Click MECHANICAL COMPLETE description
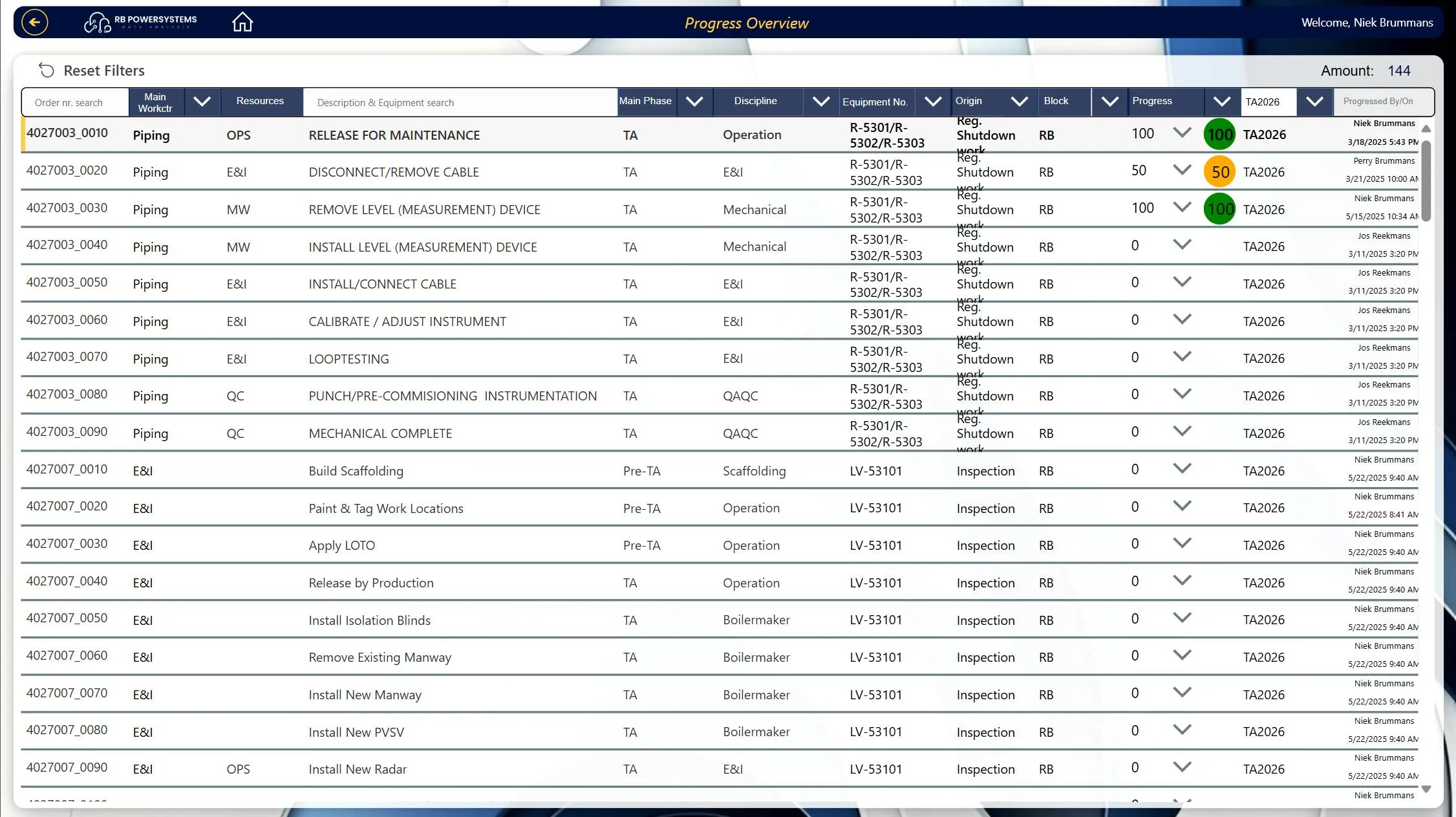 [x=380, y=433]
